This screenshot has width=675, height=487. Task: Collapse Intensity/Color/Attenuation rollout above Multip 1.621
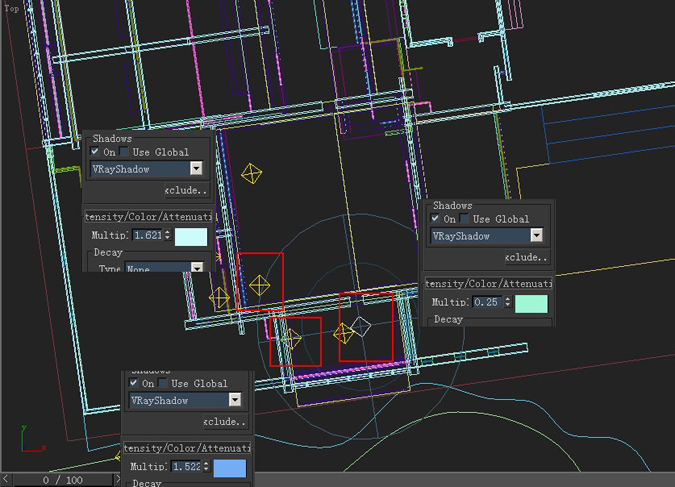pyautogui.click(x=149, y=216)
